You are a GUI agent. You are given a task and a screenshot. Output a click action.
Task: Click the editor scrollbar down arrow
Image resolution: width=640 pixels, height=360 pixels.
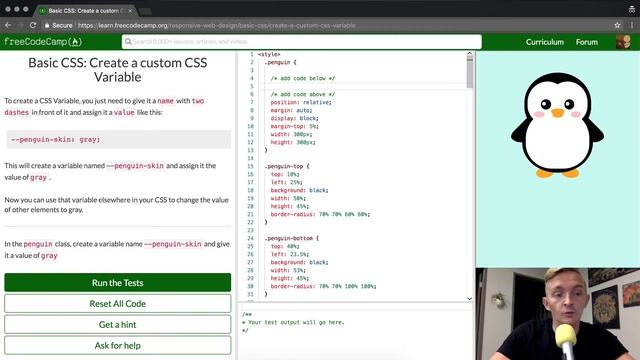click(469, 299)
